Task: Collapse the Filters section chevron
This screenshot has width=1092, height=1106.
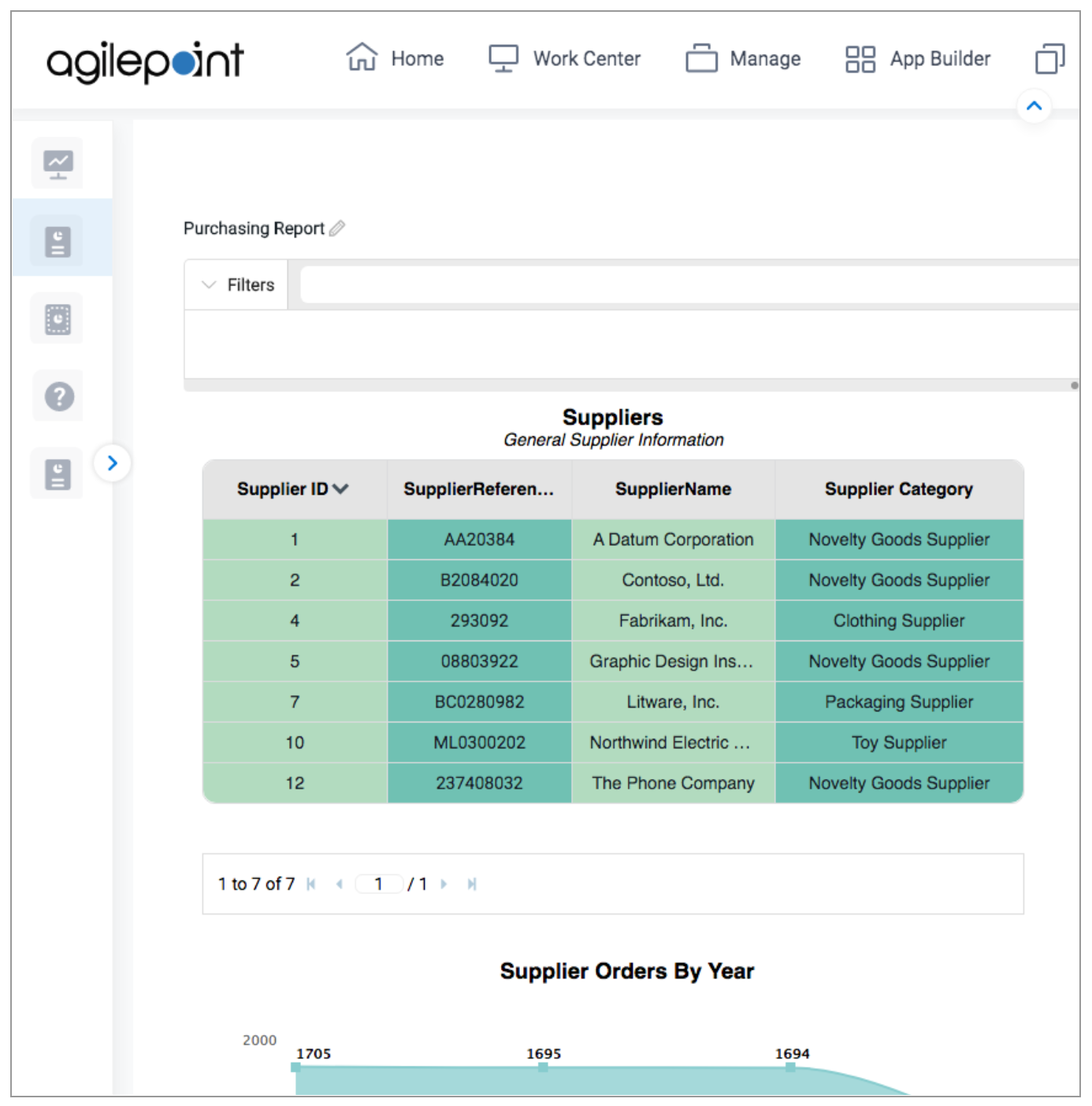Action: point(209,284)
